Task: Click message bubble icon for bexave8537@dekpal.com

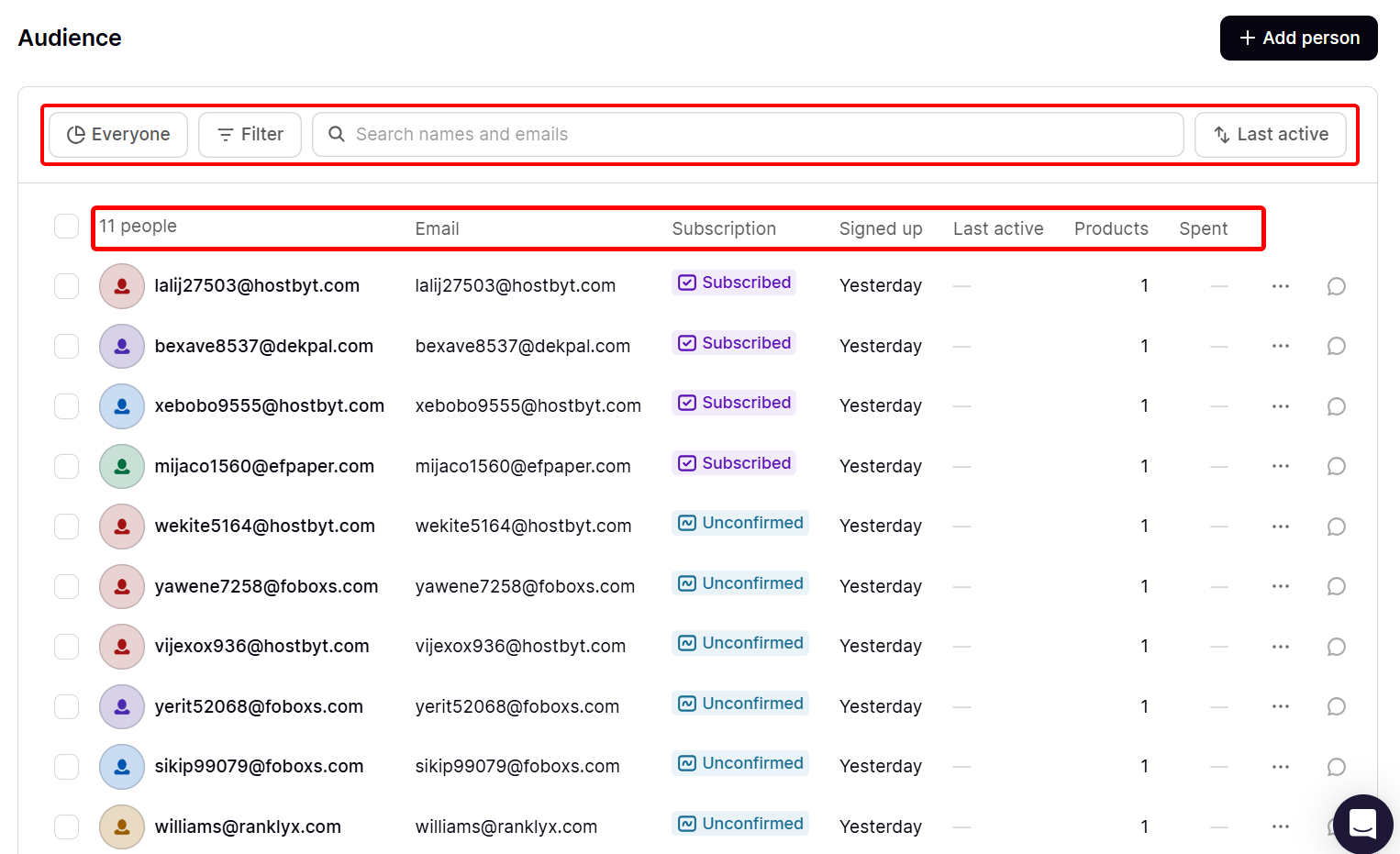Action: pyautogui.click(x=1337, y=346)
